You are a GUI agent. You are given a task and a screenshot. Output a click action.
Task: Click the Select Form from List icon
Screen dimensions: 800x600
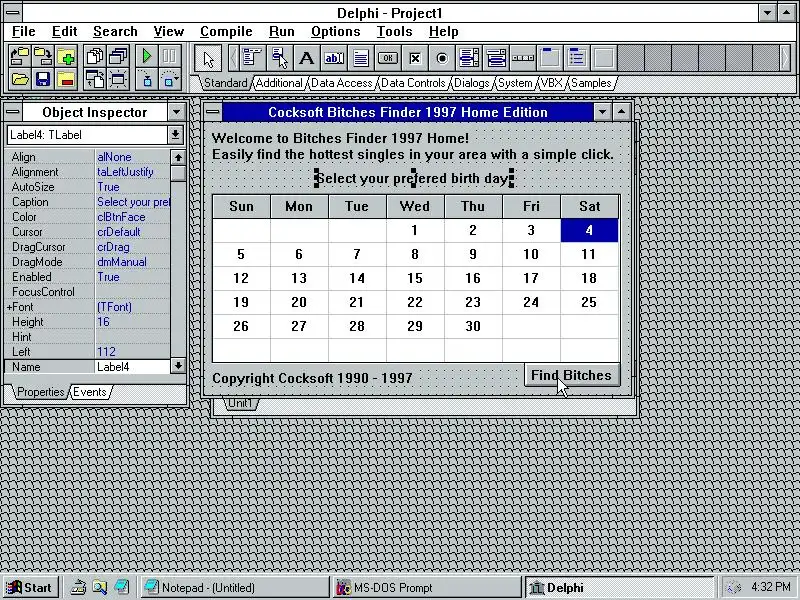pyautogui.click(x=118, y=56)
